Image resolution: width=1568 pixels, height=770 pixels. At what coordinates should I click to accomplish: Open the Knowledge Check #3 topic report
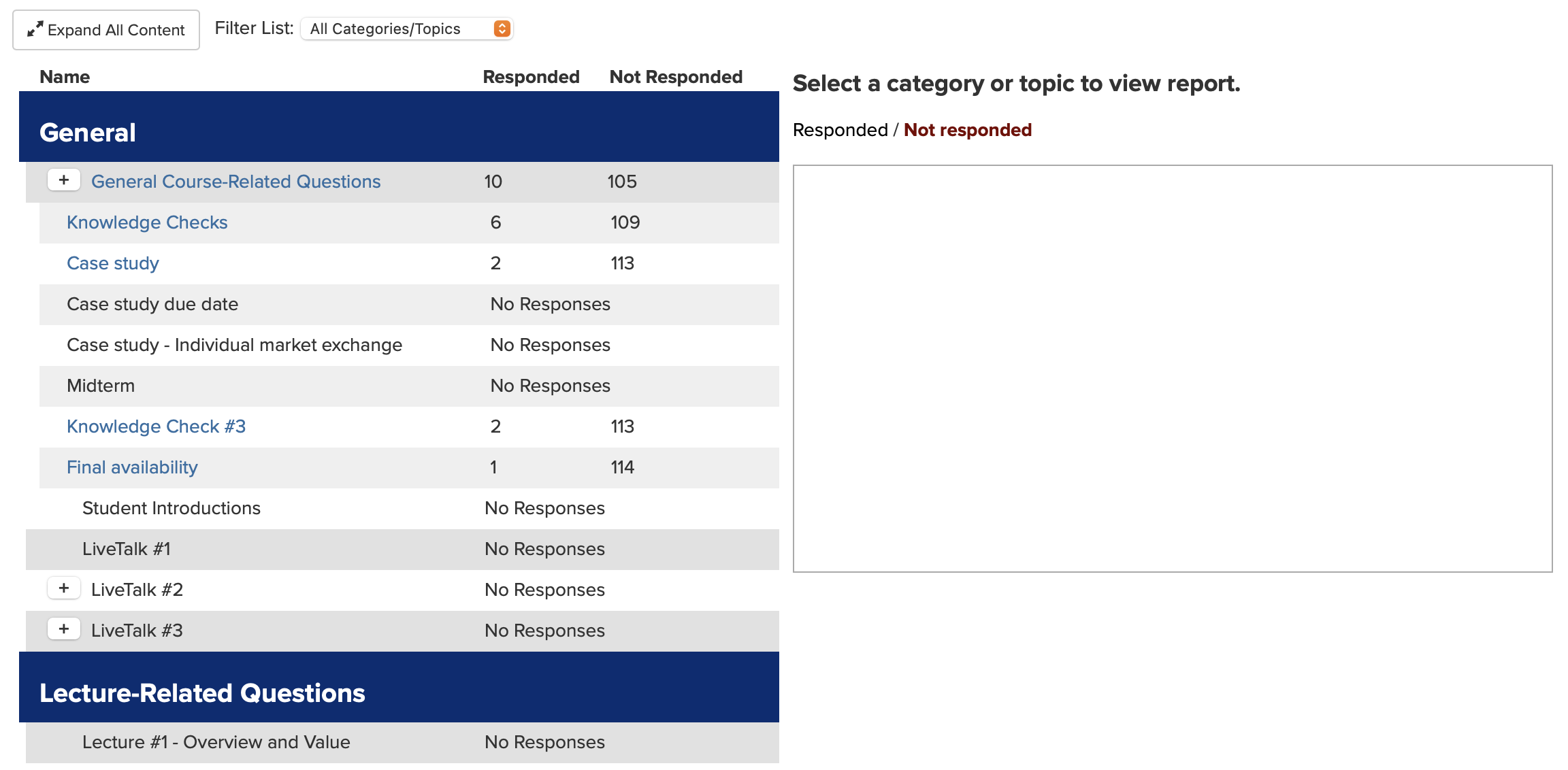156,426
